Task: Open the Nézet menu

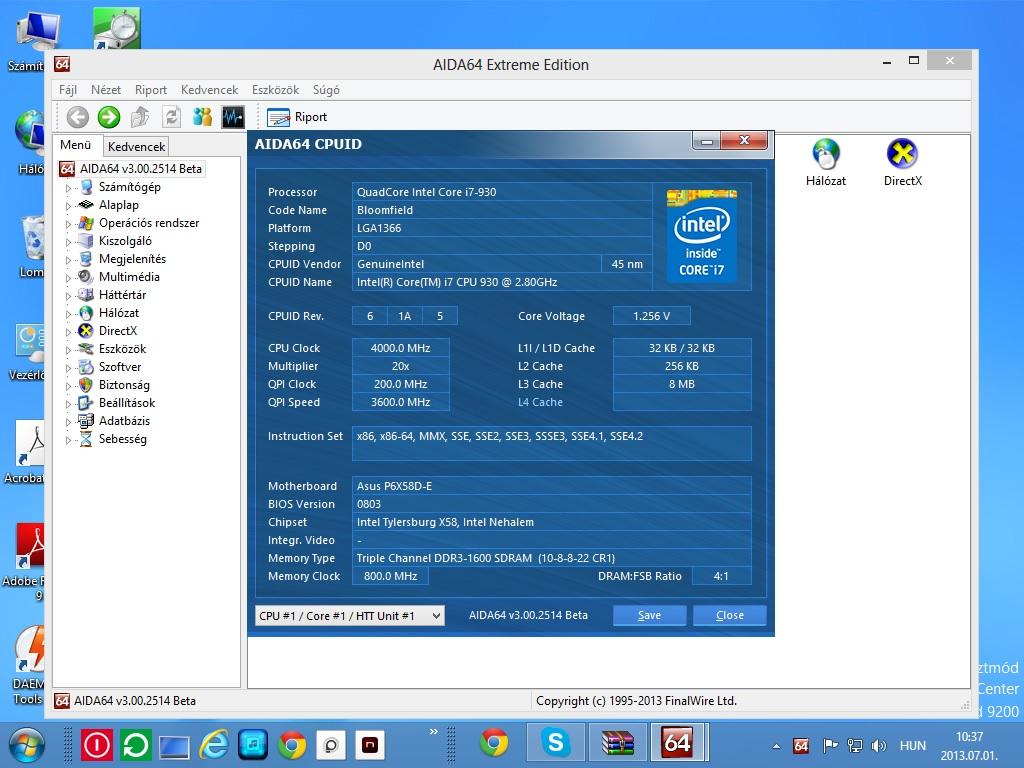Action: click(x=106, y=90)
